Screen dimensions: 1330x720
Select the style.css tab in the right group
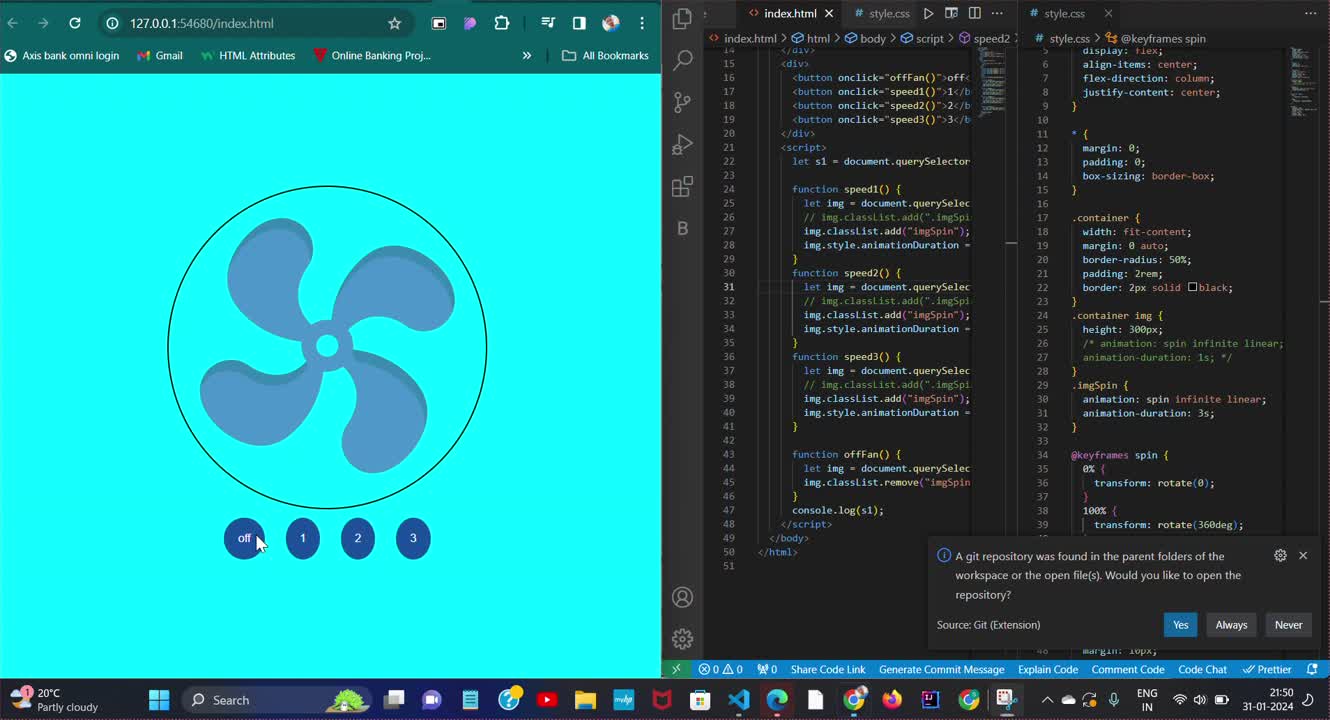coord(1064,13)
